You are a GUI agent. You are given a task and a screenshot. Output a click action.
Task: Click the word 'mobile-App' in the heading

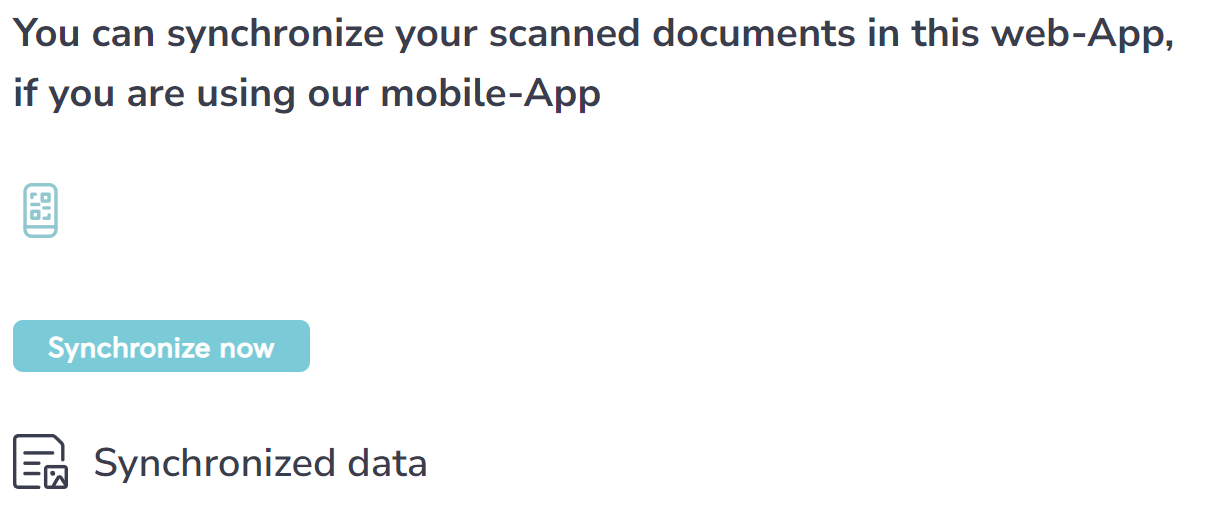pos(490,93)
